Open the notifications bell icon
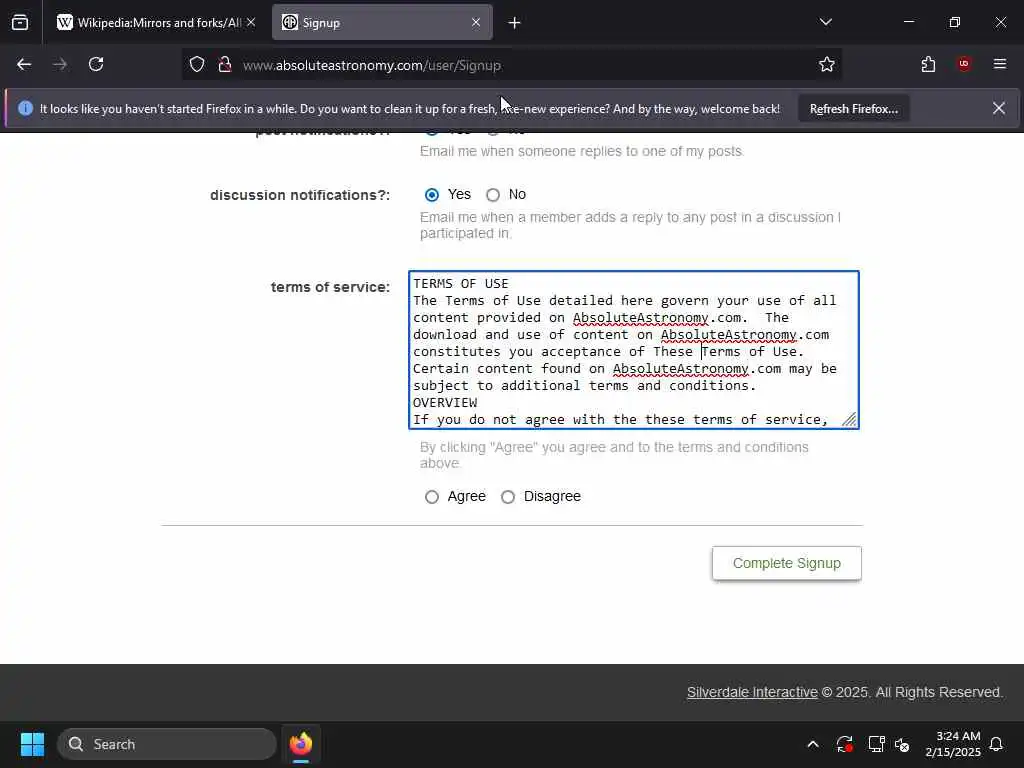The height and width of the screenshot is (768, 1024). [996, 744]
